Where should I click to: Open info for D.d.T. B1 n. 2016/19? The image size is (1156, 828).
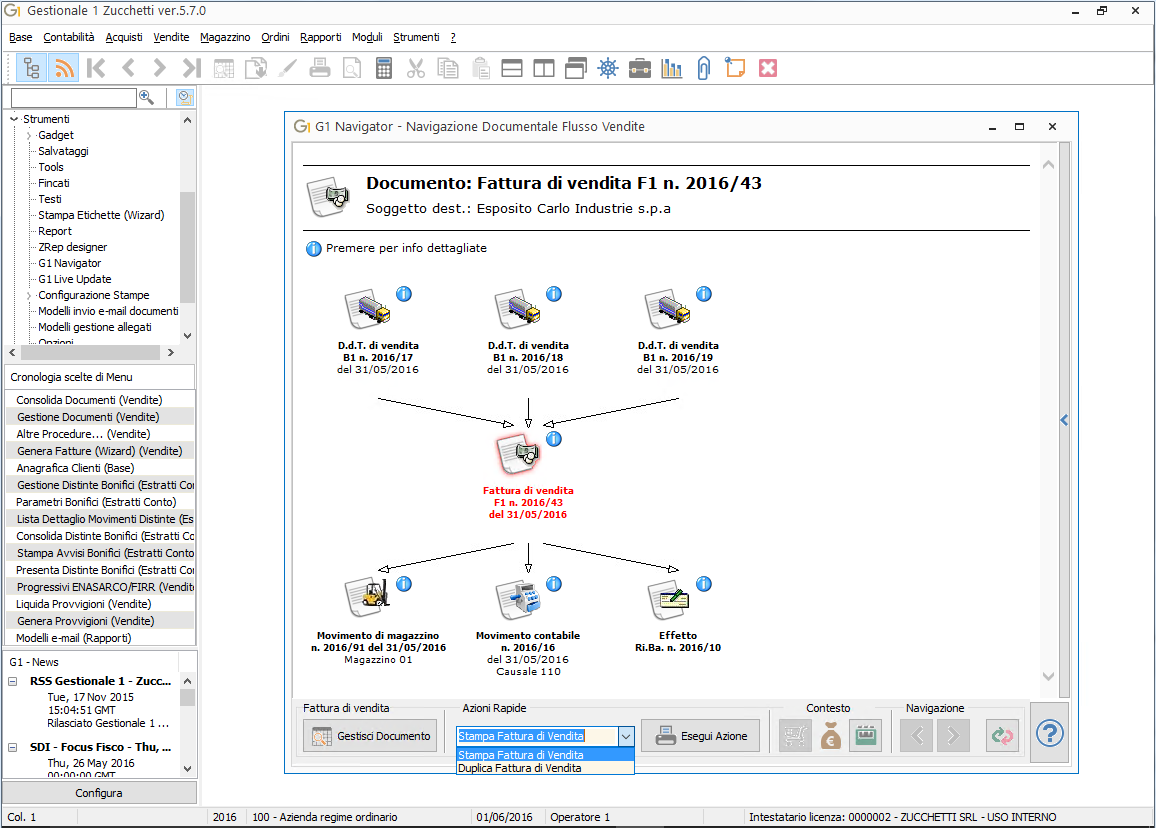click(x=704, y=294)
